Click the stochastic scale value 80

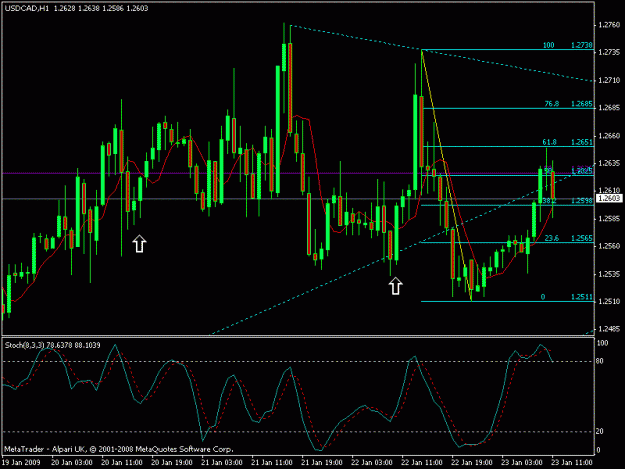(600, 361)
